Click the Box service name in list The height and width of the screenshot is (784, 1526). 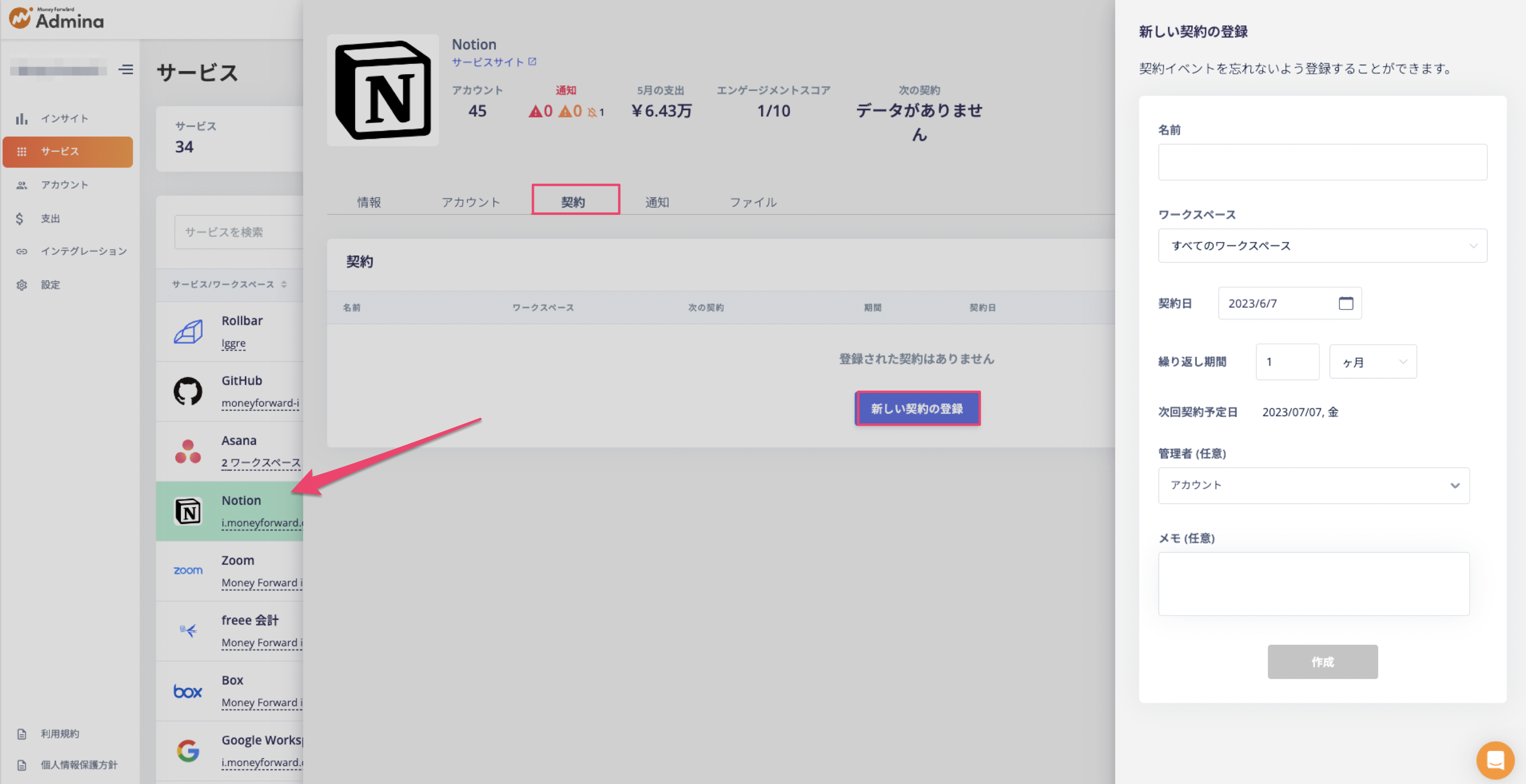[232, 680]
